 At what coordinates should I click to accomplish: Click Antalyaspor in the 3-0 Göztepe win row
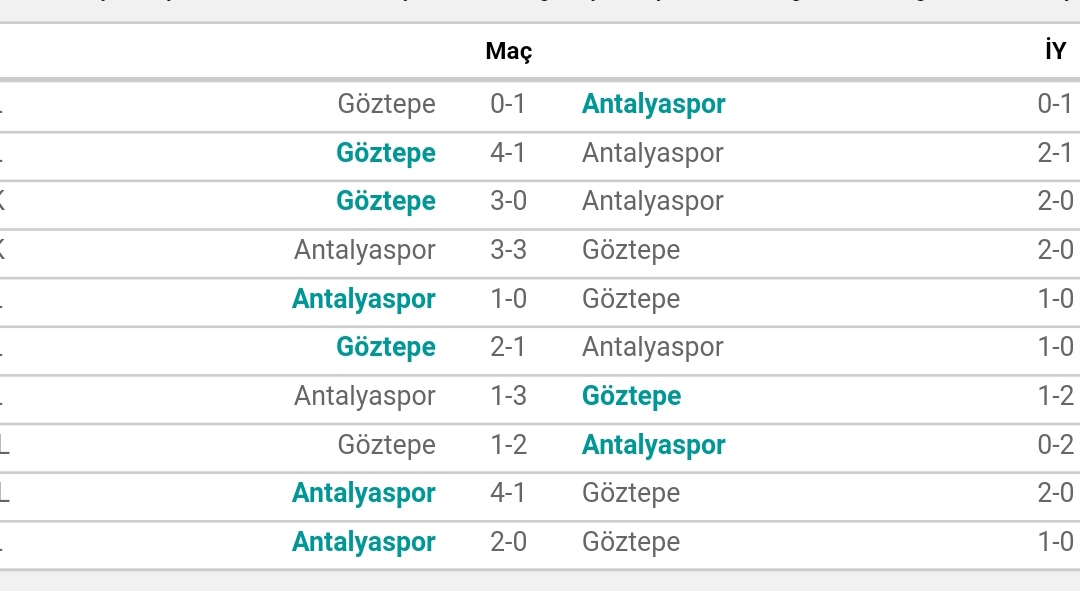click(653, 201)
